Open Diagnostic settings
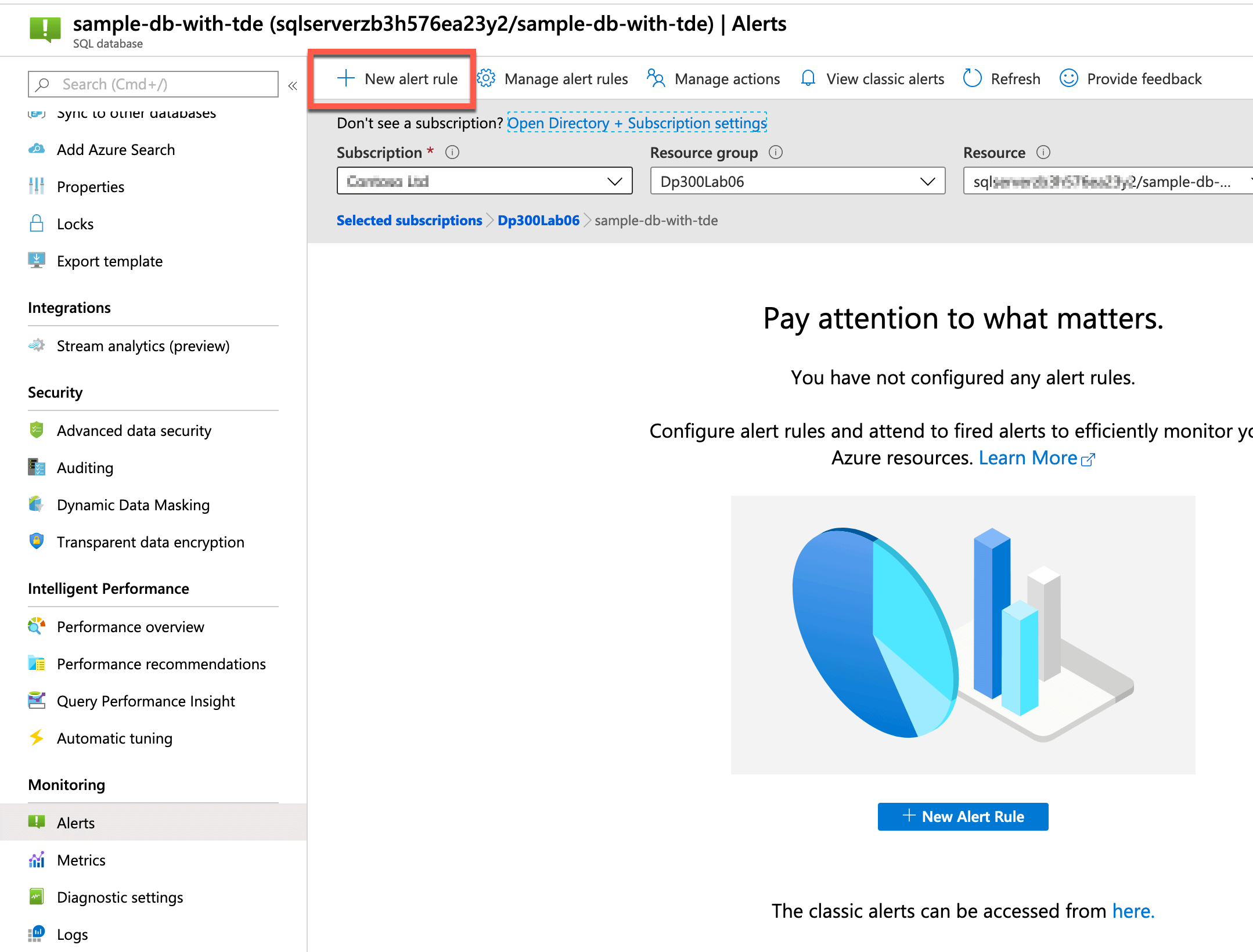 [120, 897]
